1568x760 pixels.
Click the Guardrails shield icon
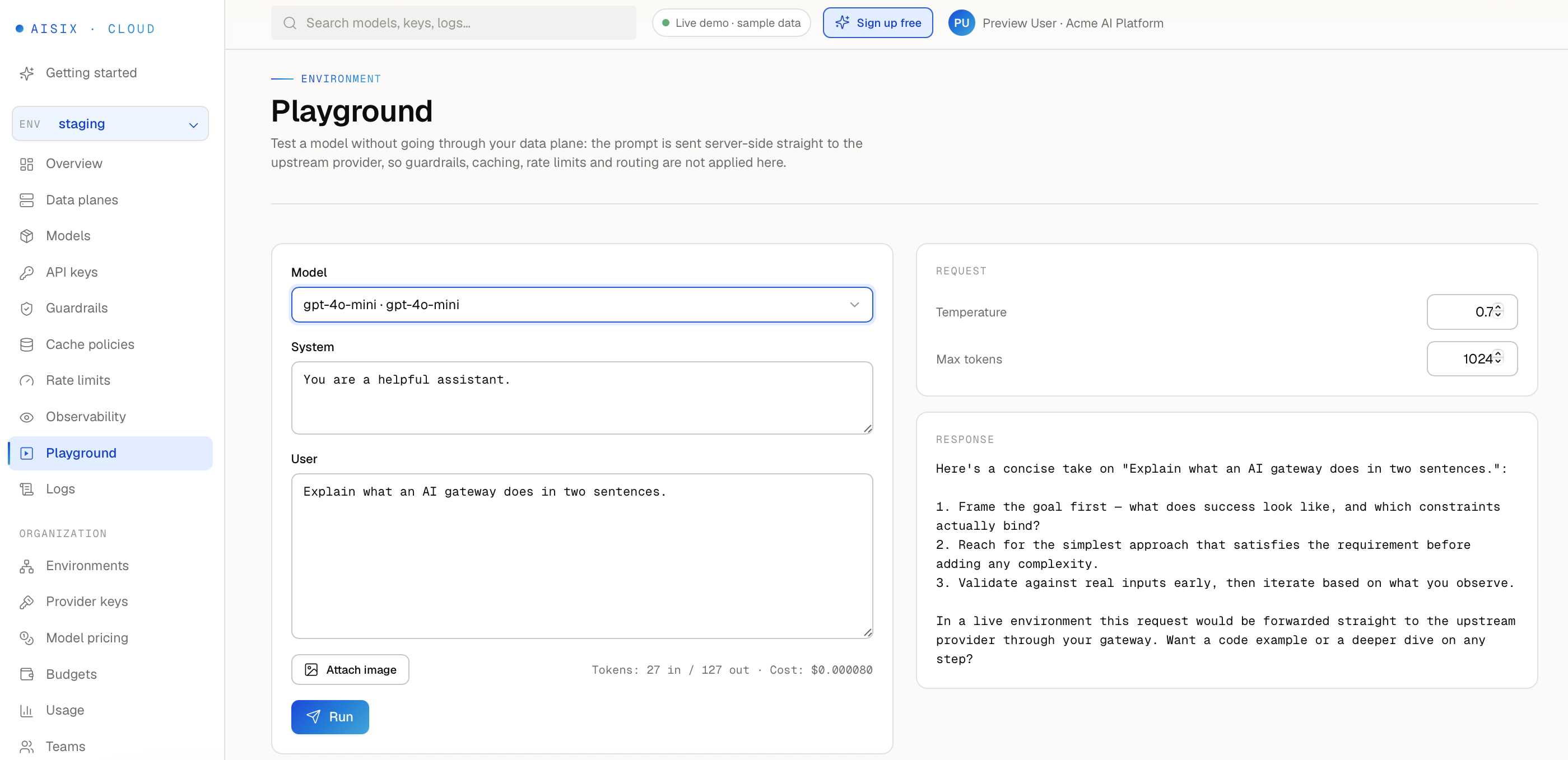pos(26,309)
